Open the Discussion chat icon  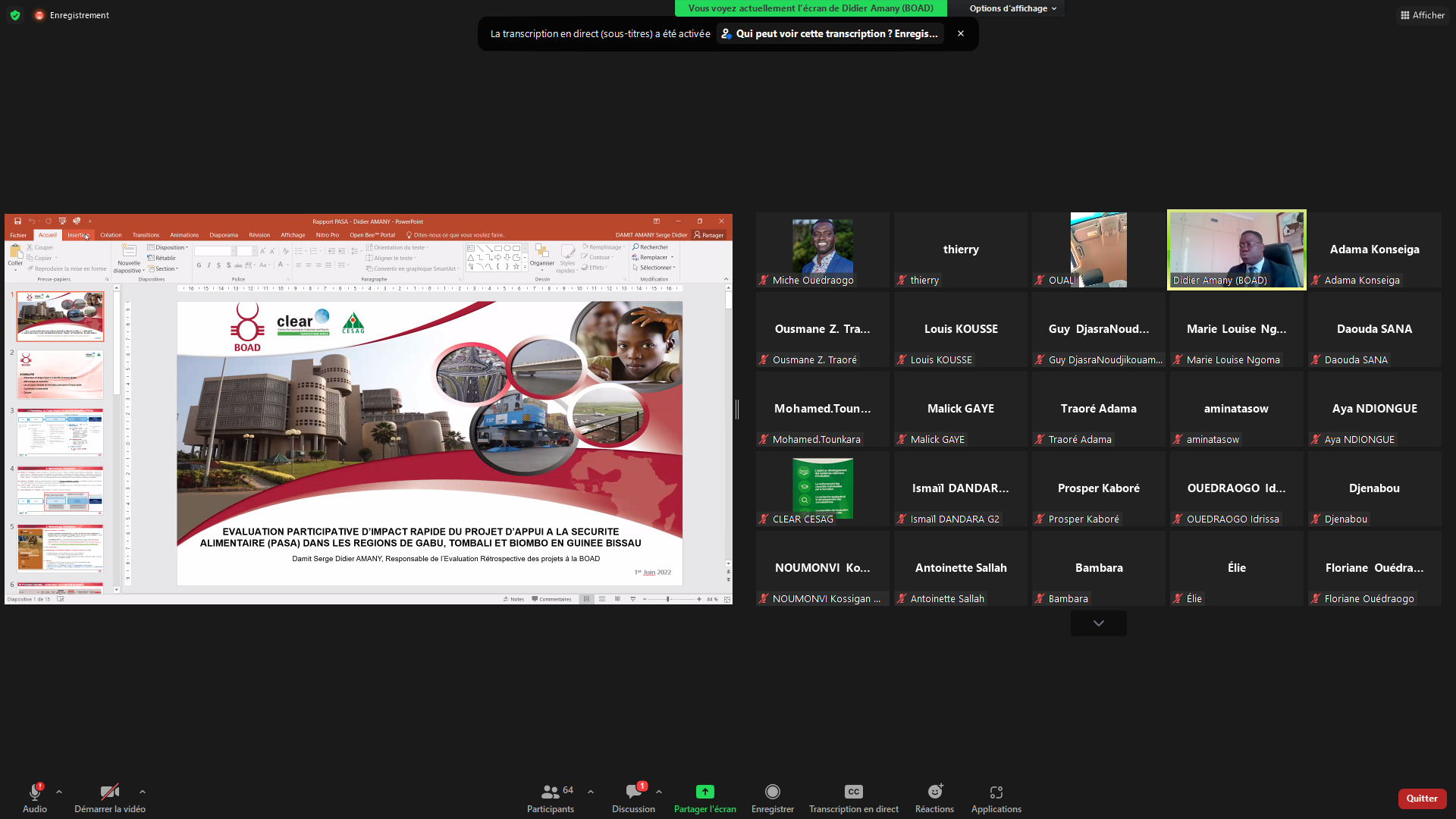633,792
